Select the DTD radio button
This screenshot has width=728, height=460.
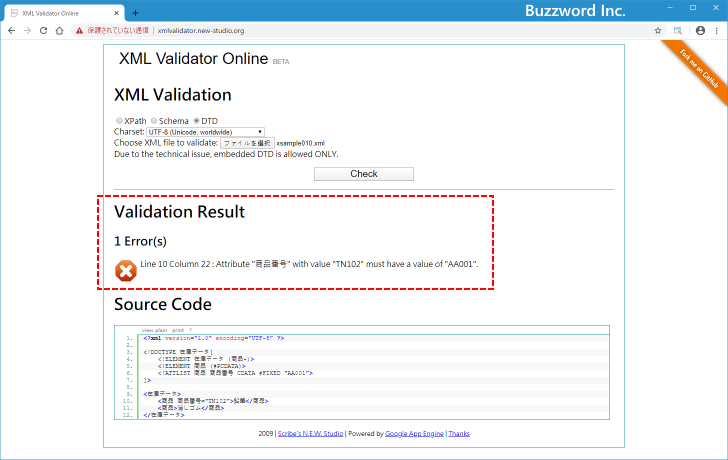point(197,121)
